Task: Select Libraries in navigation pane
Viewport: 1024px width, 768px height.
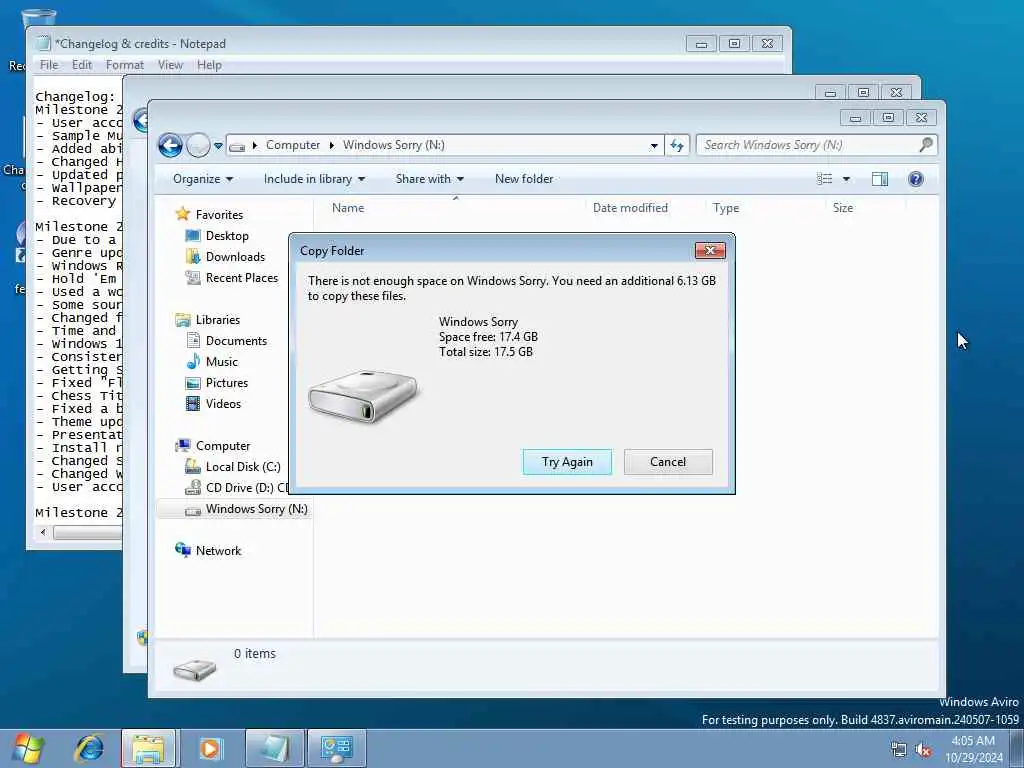Action: pyautogui.click(x=217, y=319)
